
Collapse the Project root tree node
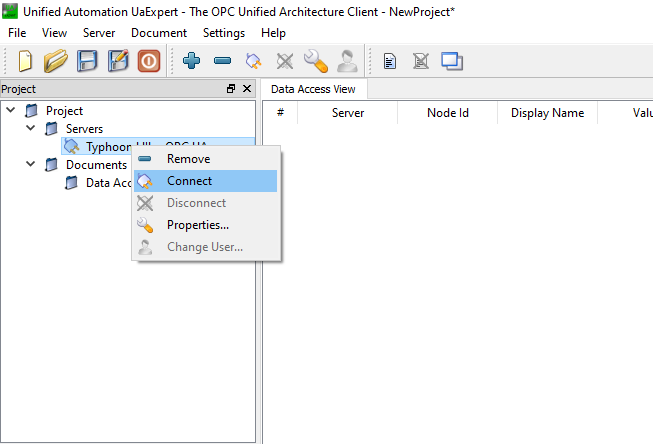(11, 110)
